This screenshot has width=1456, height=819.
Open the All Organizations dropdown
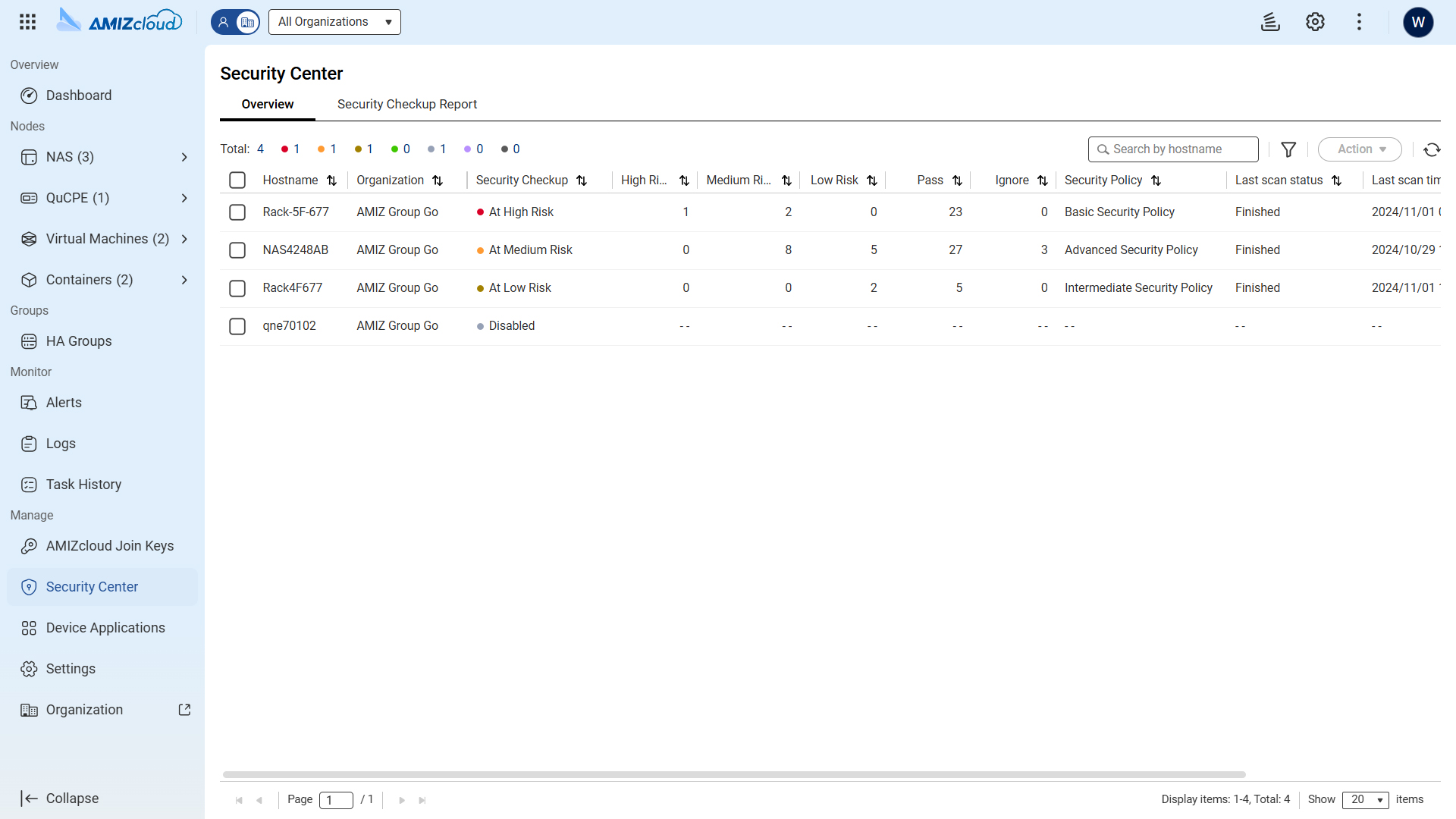(334, 22)
